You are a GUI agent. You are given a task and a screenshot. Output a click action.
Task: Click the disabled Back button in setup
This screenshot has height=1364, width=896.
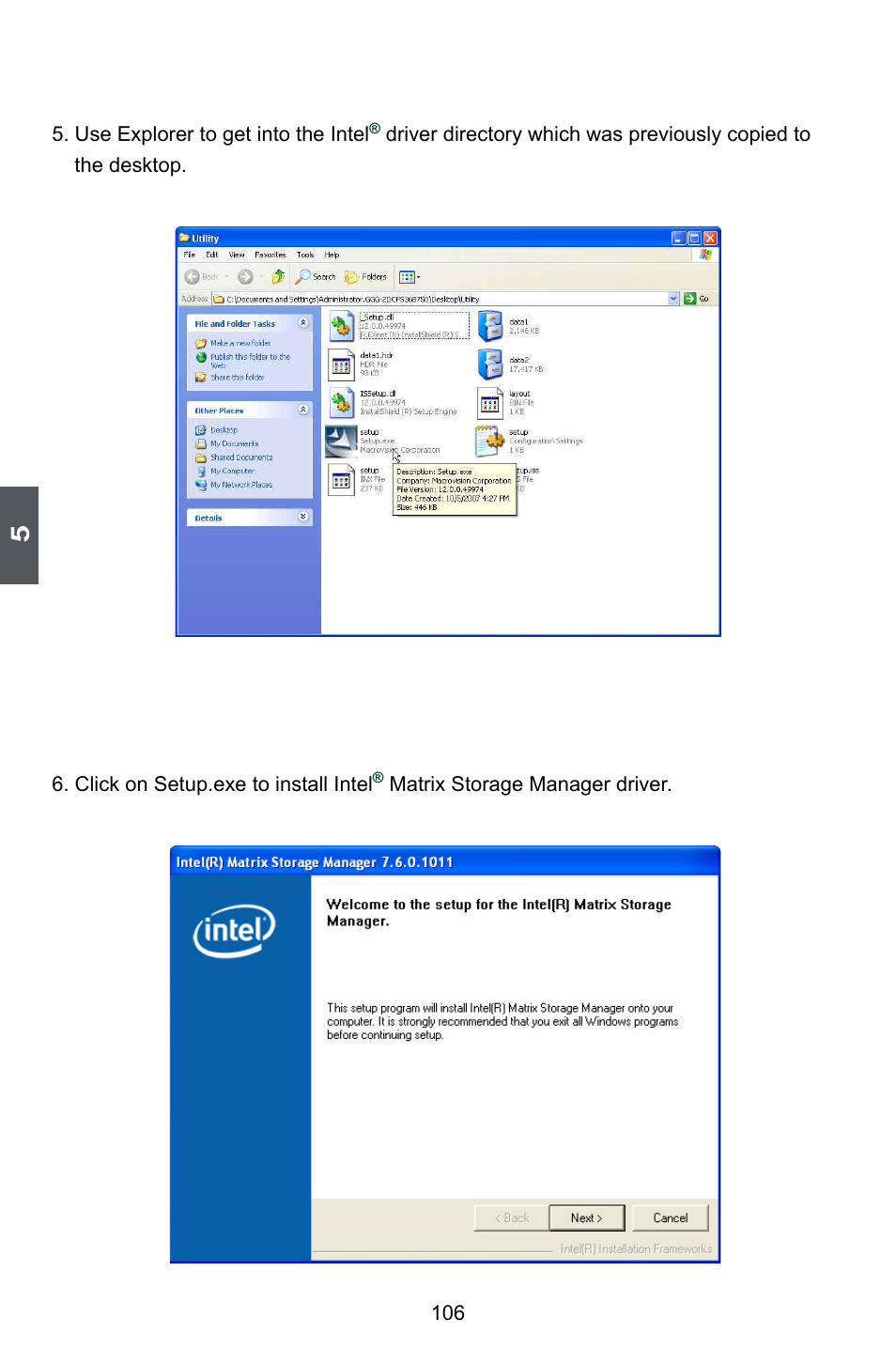pos(511,1217)
